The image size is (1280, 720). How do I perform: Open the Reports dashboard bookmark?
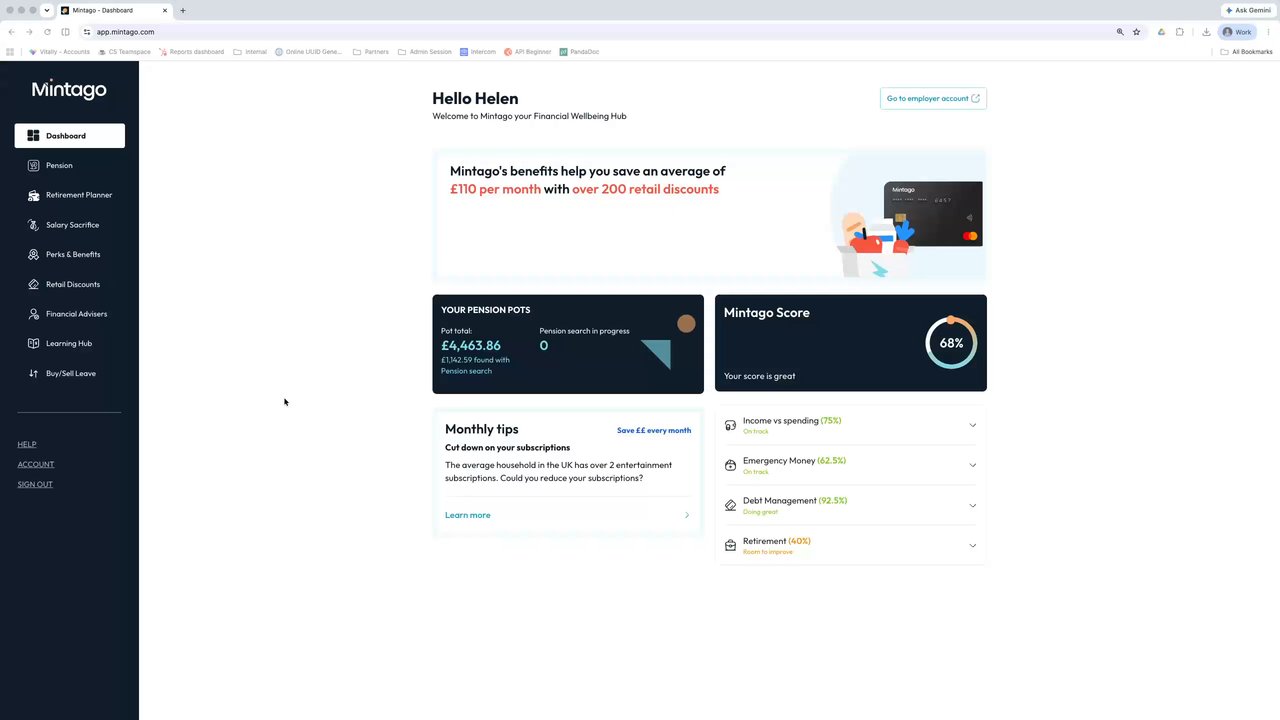(191, 52)
